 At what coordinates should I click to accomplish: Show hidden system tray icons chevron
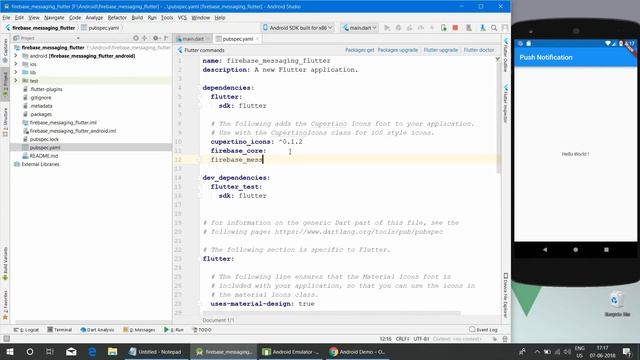537,351
